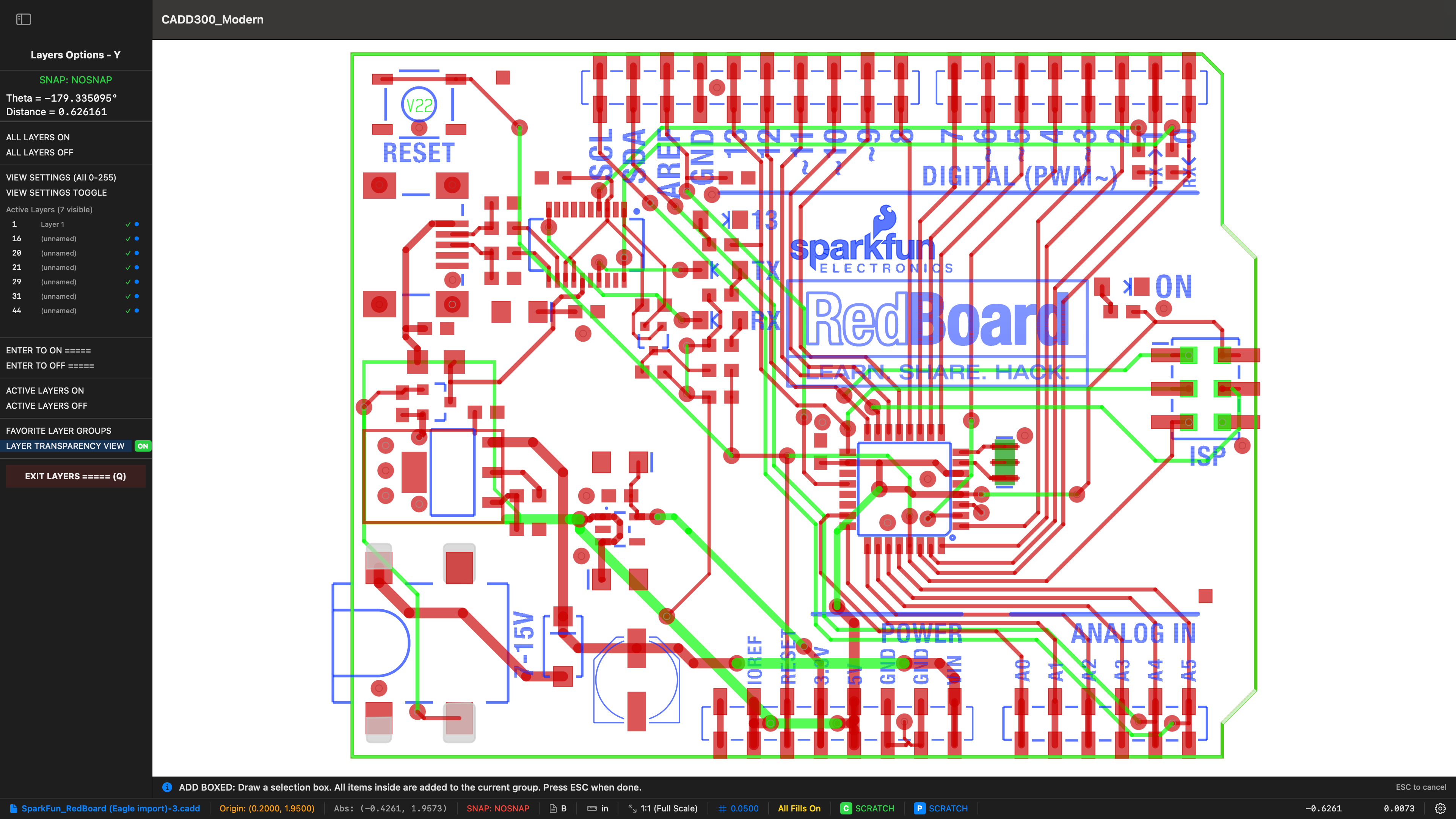Choose VIEW SETTINGS TOGGLE
Screen dimensions: 1456x819
(56, 193)
